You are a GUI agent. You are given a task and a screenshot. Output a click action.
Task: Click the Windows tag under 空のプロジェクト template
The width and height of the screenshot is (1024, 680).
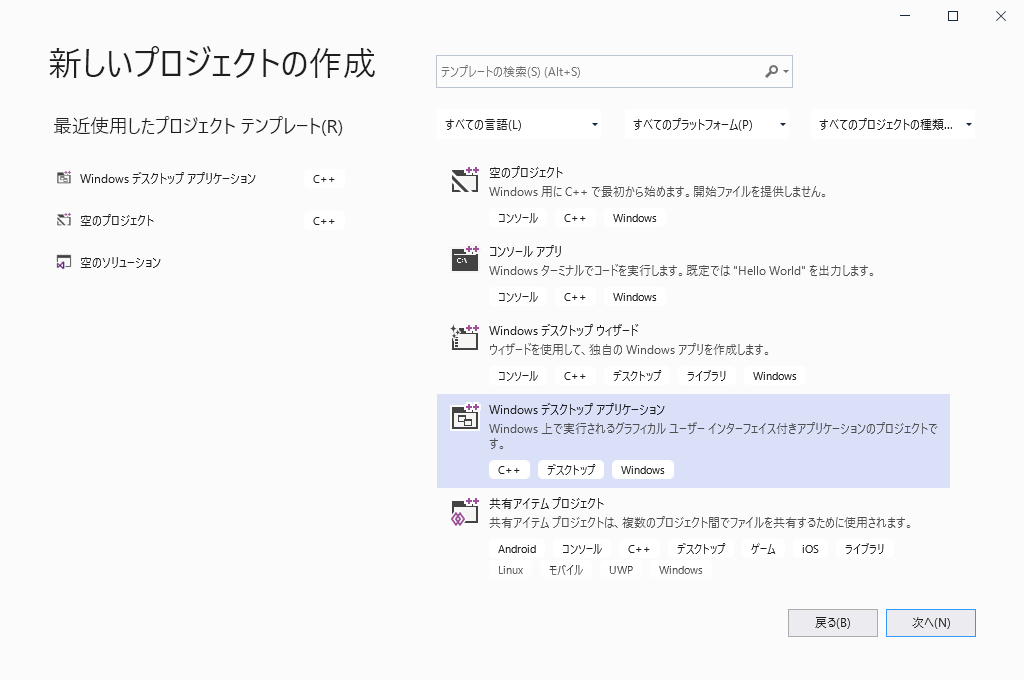pos(635,218)
